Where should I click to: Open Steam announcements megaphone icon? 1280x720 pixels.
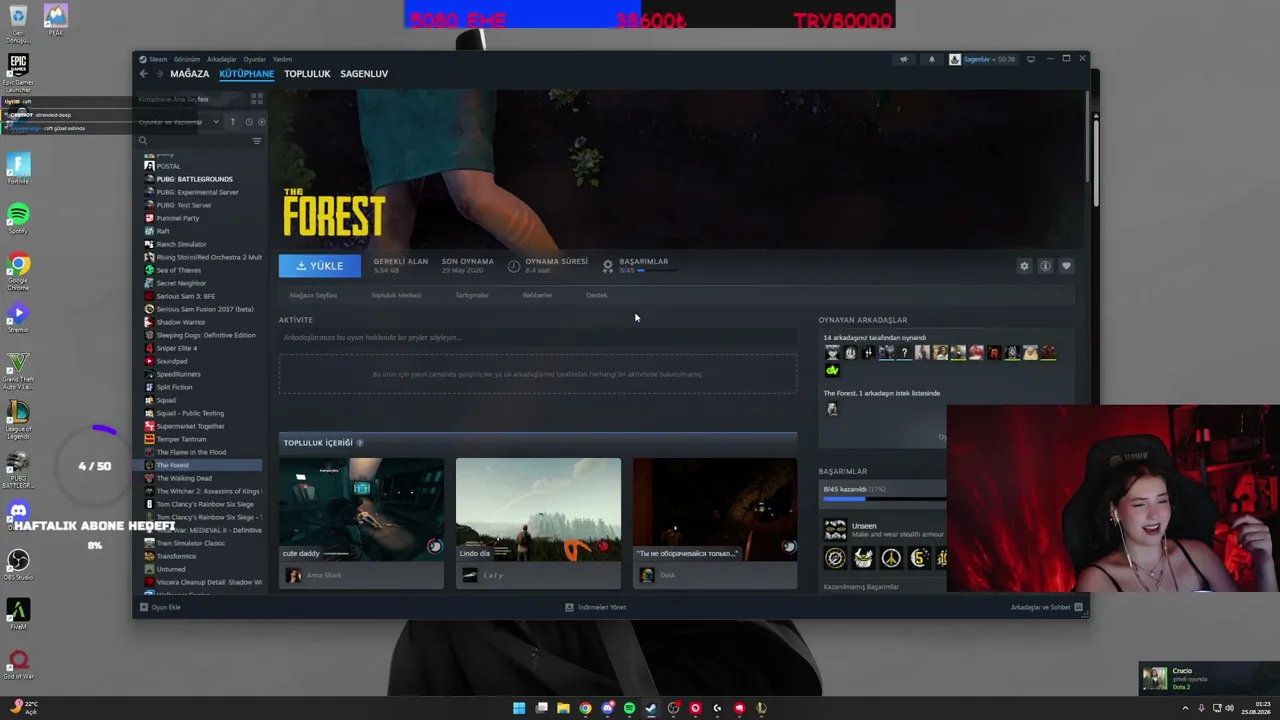coord(904,59)
